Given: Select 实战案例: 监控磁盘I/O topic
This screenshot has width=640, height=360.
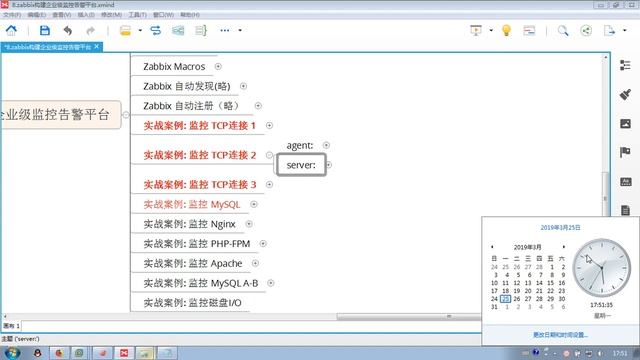Looking at the screenshot, I should (x=192, y=303).
